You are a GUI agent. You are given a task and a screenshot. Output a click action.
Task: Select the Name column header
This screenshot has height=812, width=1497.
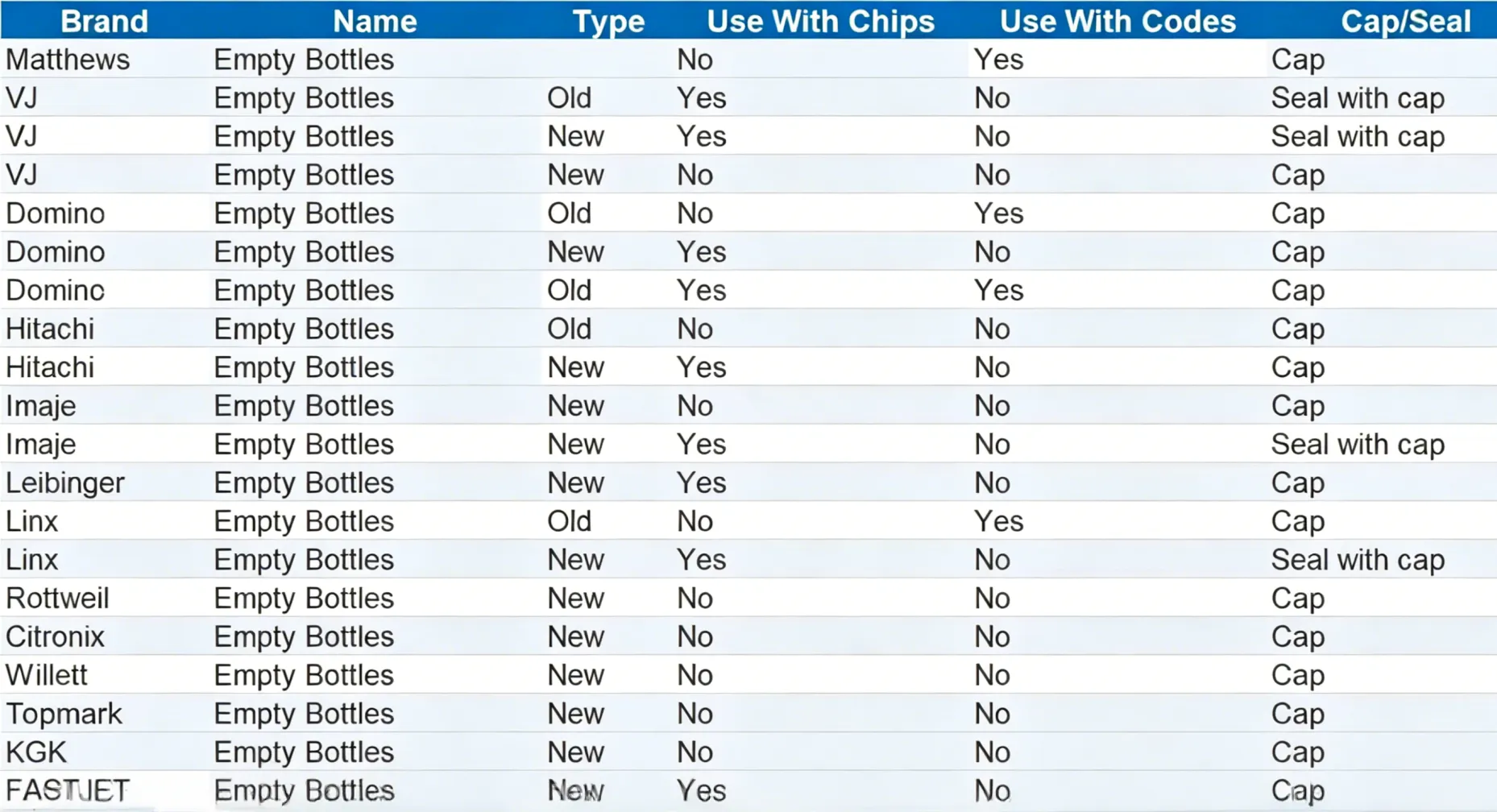(375, 21)
